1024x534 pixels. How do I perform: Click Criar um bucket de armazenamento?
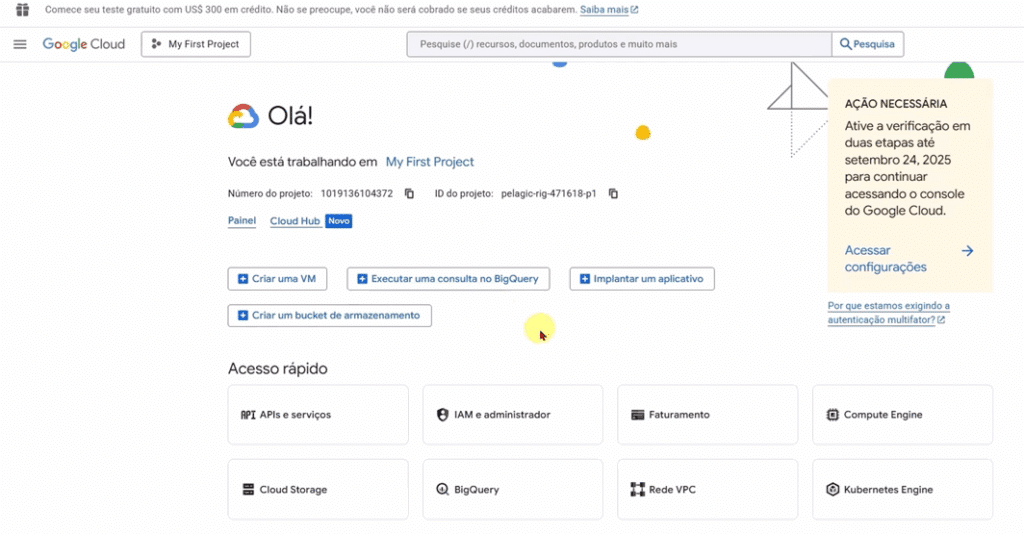click(x=330, y=315)
